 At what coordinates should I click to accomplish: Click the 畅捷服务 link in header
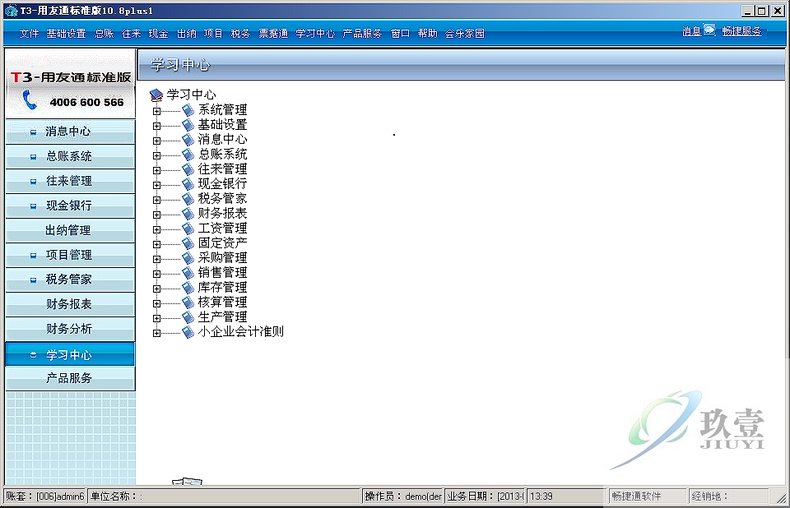(742, 31)
